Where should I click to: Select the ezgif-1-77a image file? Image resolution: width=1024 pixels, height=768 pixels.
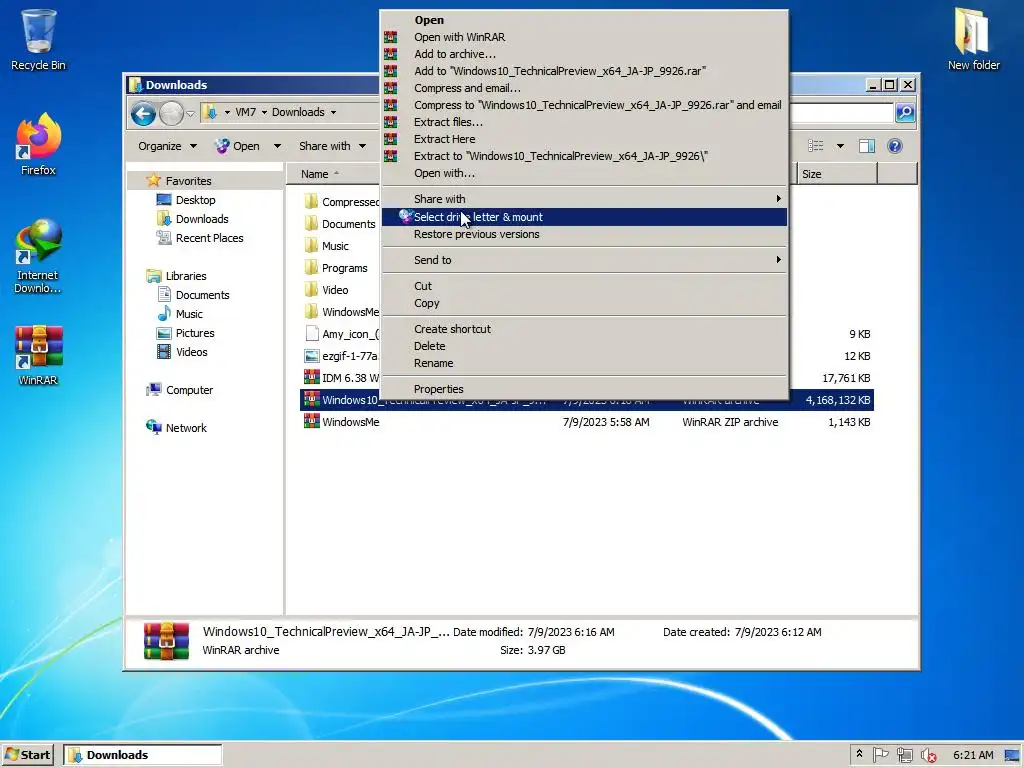[x=341, y=356]
